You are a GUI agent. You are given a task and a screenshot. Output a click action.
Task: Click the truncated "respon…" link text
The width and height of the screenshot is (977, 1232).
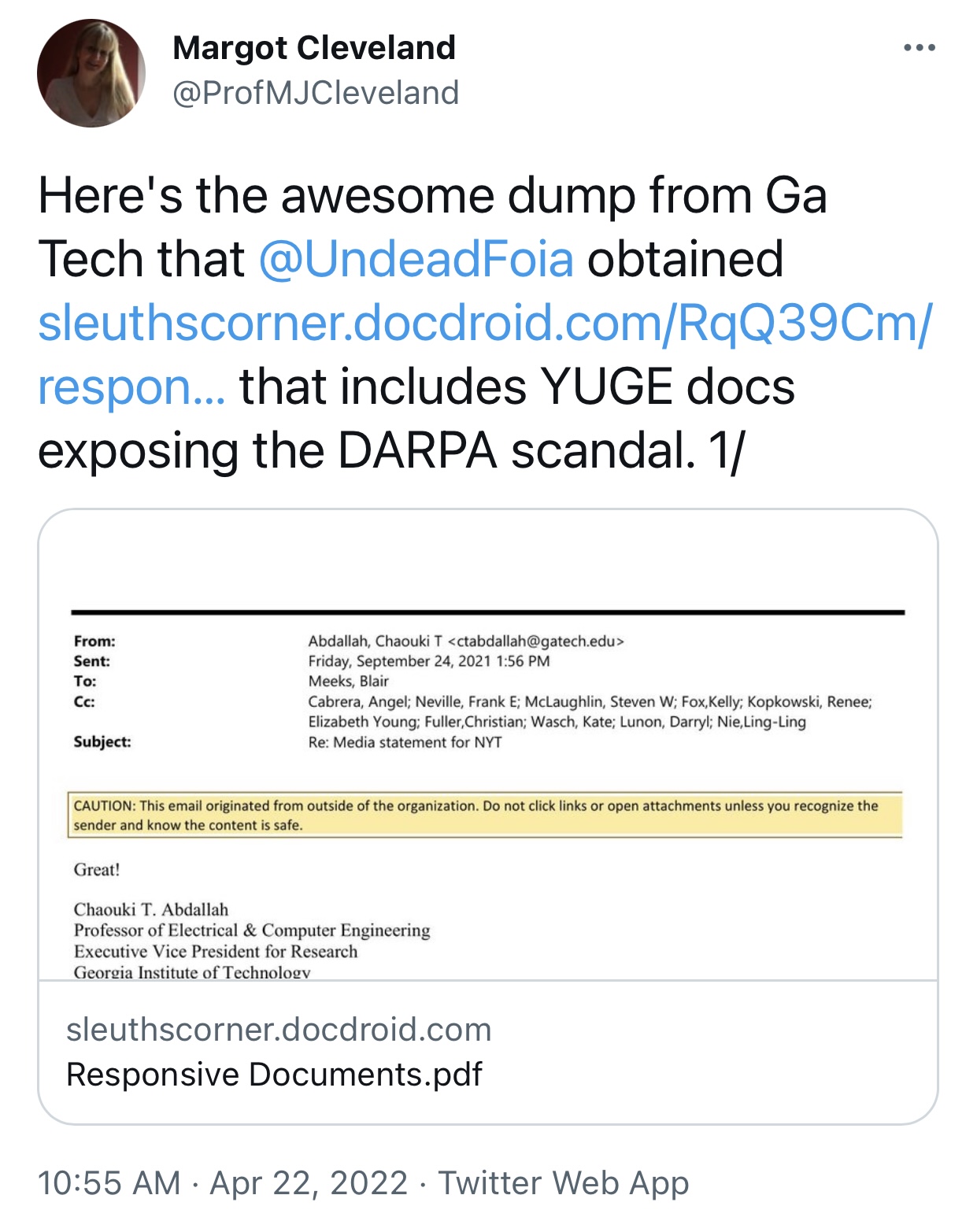[131, 387]
